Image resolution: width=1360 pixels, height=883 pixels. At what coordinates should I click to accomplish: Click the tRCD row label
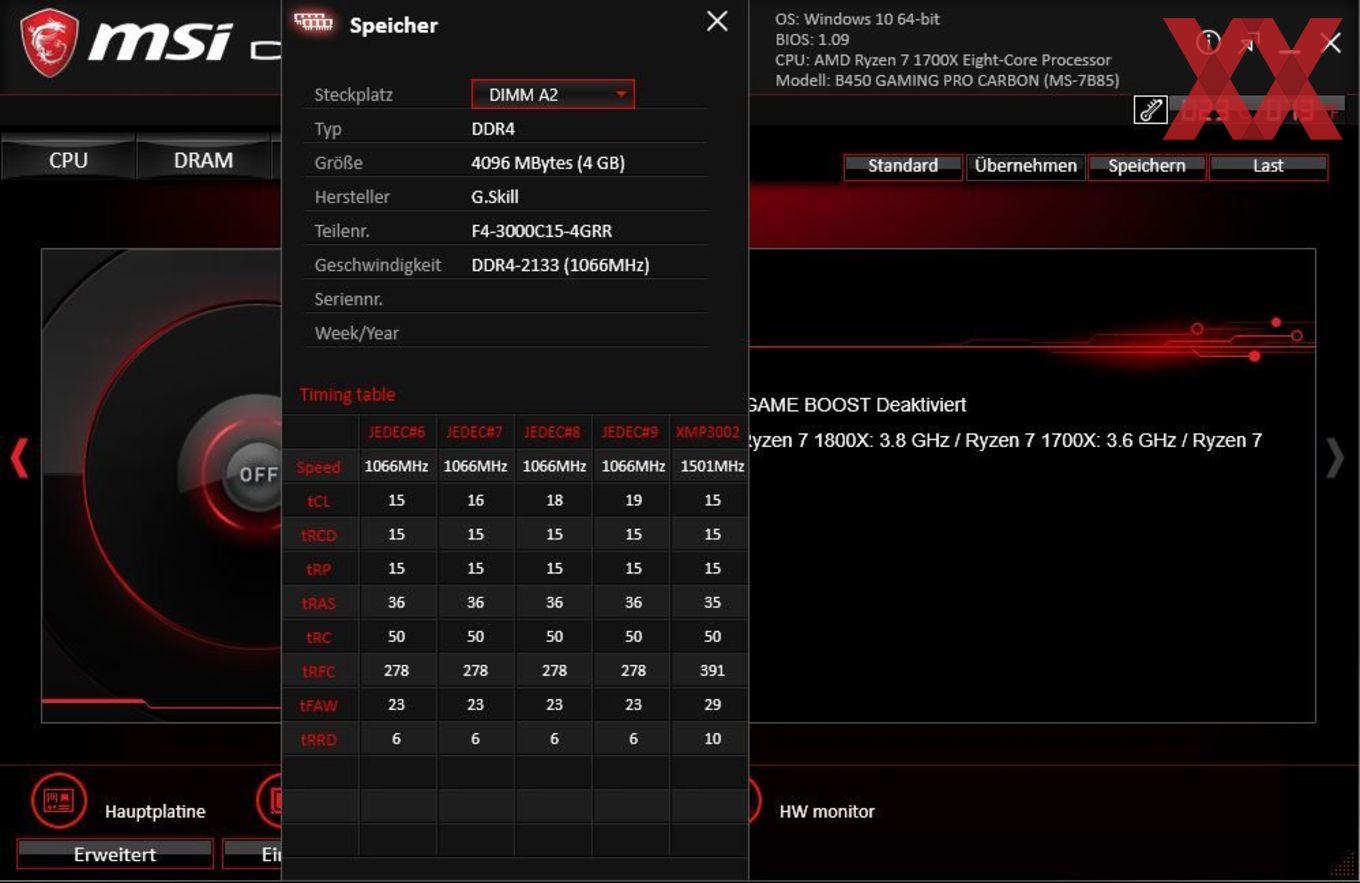pyautogui.click(x=319, y=535)
